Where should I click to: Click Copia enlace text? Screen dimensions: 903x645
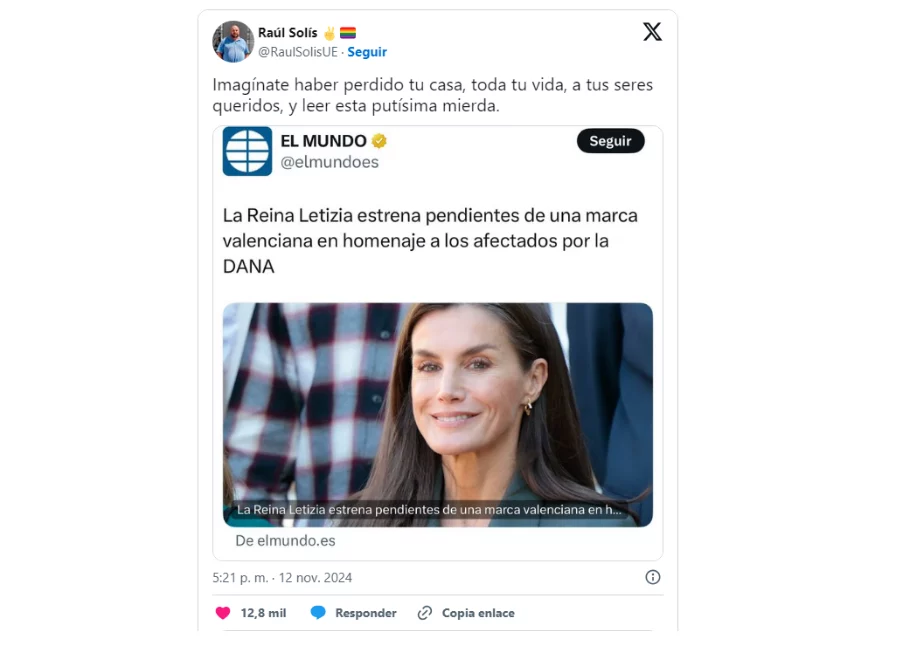(478, 613)
